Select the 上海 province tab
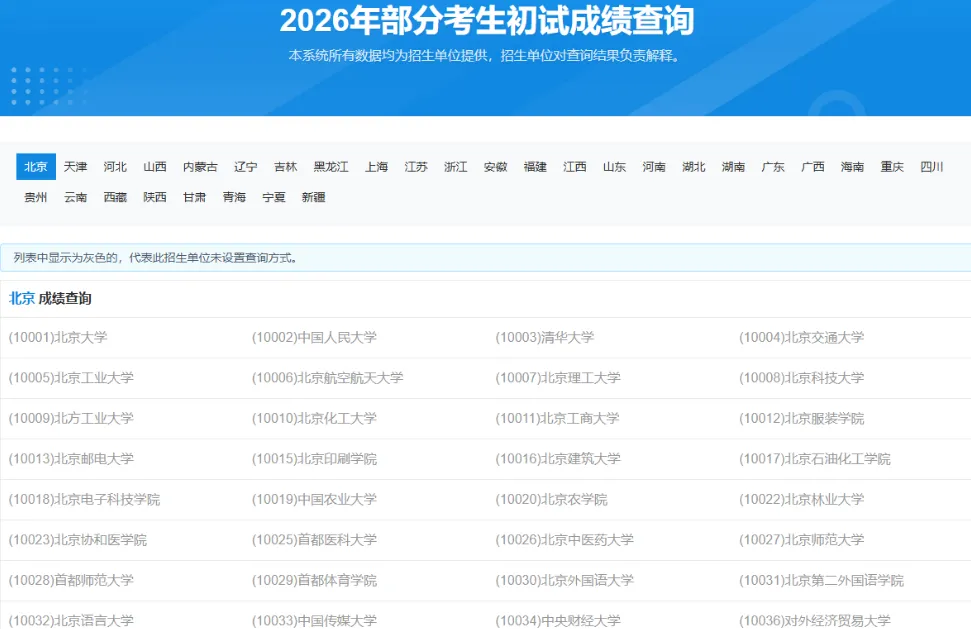Image resolution: width=971 pixels, height=629 pixels. (x=377, y=167)
